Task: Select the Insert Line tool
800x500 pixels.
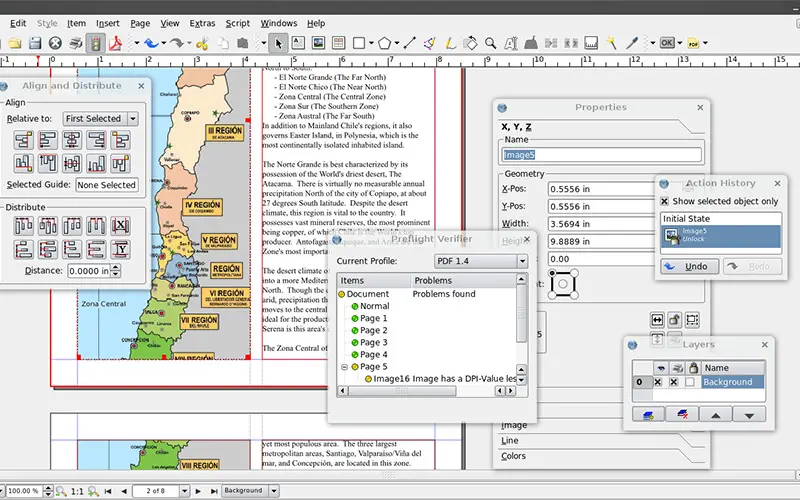Action: coord(409,43)
